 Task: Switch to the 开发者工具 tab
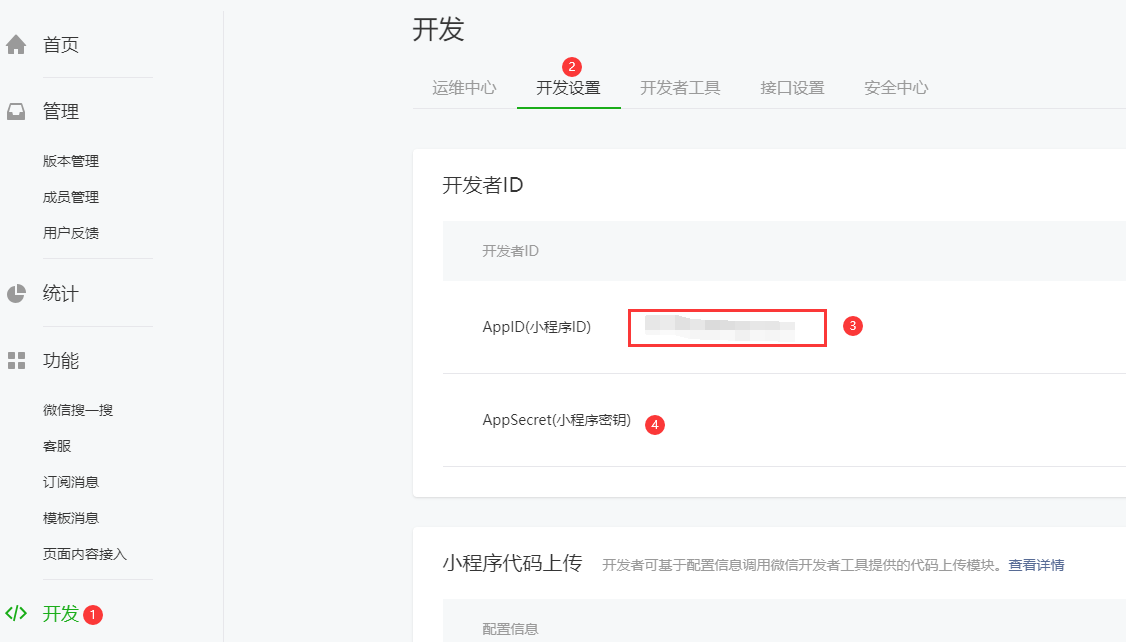[680, 88]
